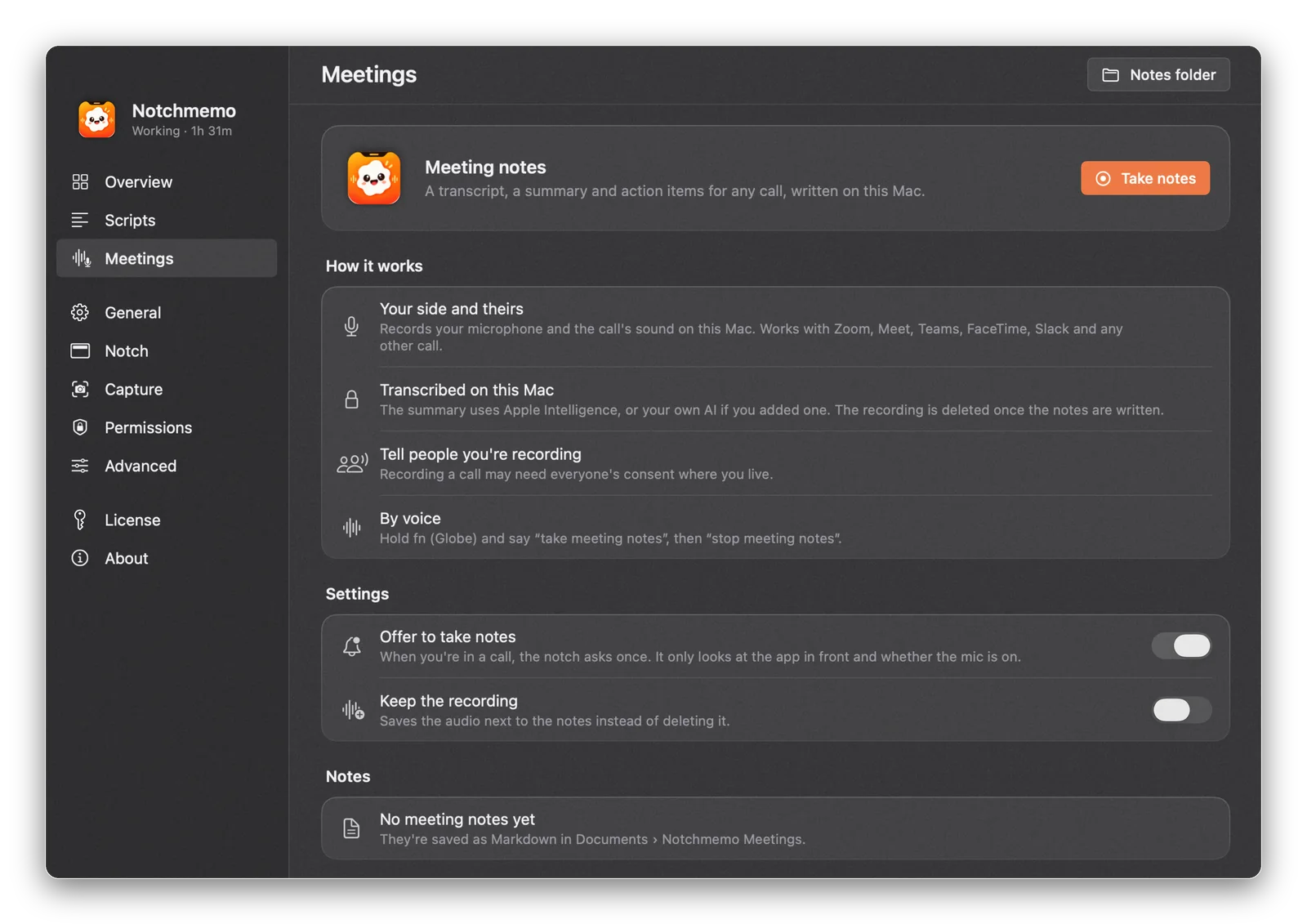Click the License key icon
The height and width of the screenshot is (924, 1307).
80,520
